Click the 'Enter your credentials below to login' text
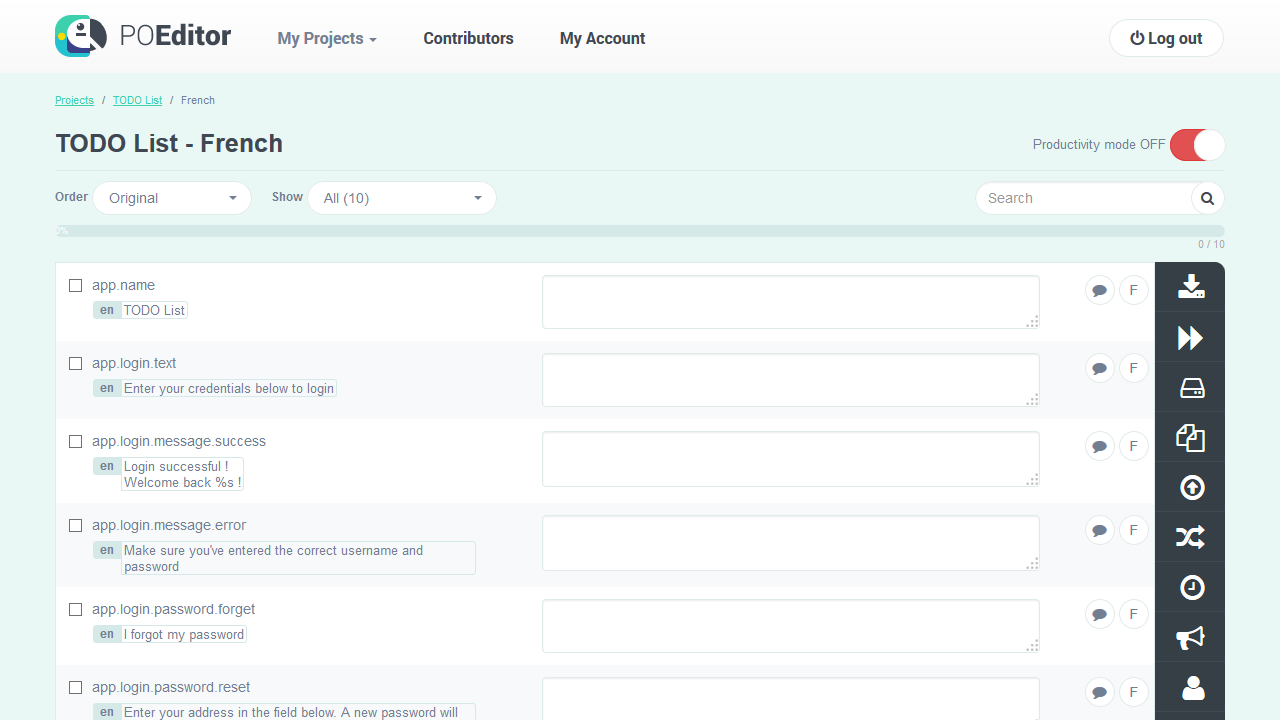The image size is (1280, 720). pos(229,388)
